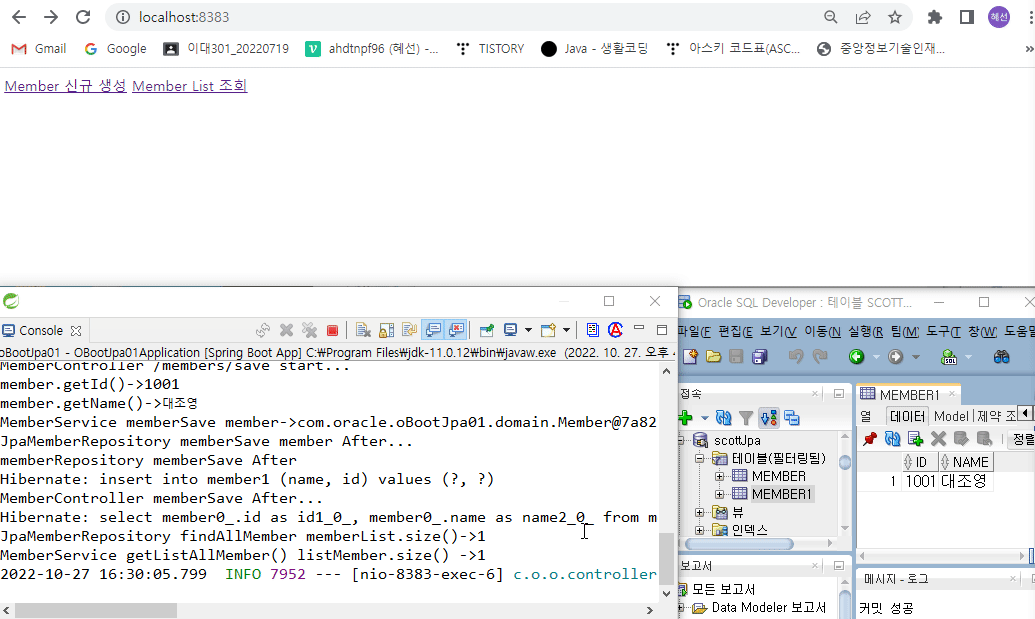Viewport: 1035px width, 619px height.
Task: Select the MEMBER1 editor tab
Action: [909, 395]
